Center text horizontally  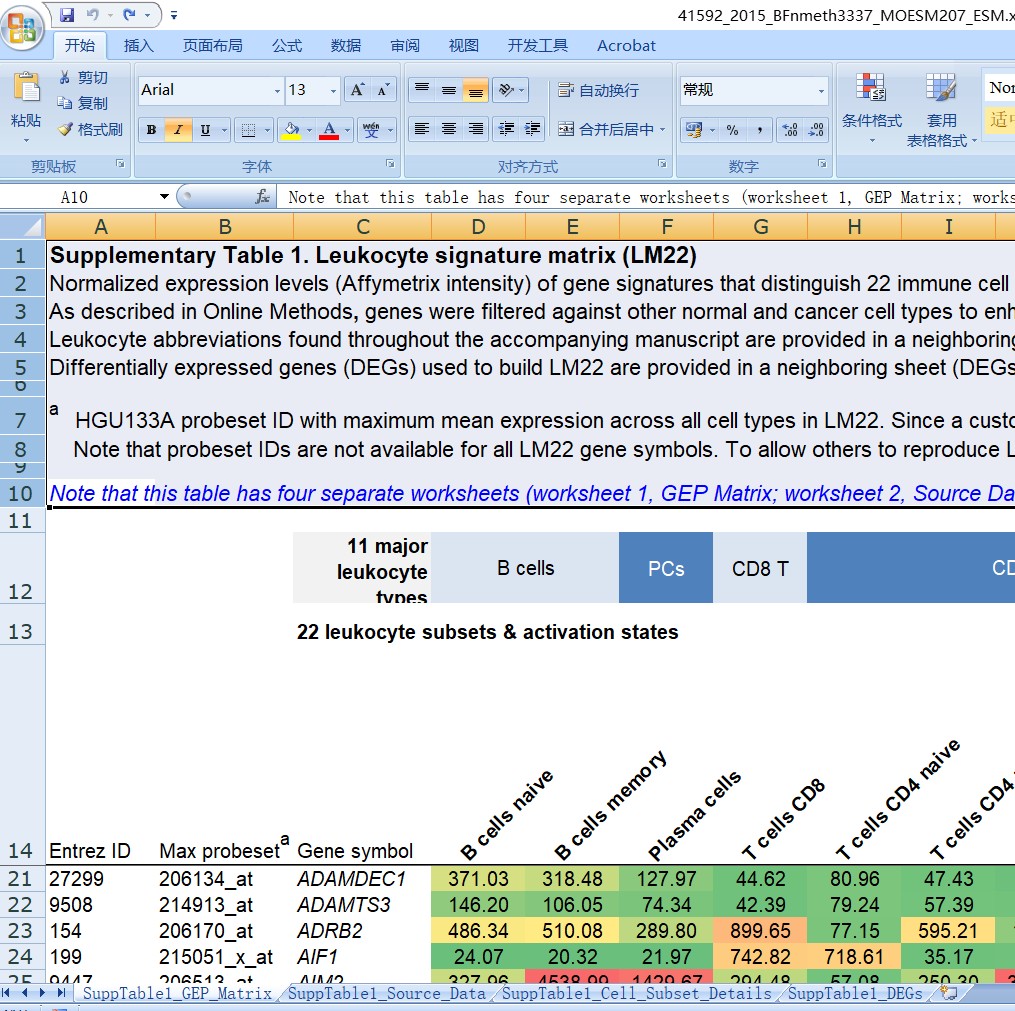(449, 129)
